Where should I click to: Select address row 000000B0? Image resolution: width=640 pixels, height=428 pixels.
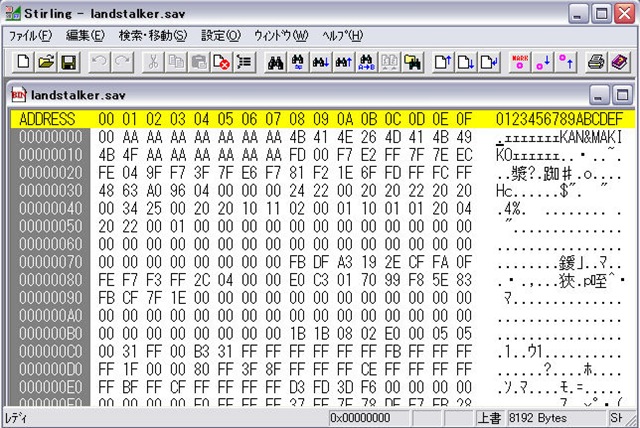51,333
